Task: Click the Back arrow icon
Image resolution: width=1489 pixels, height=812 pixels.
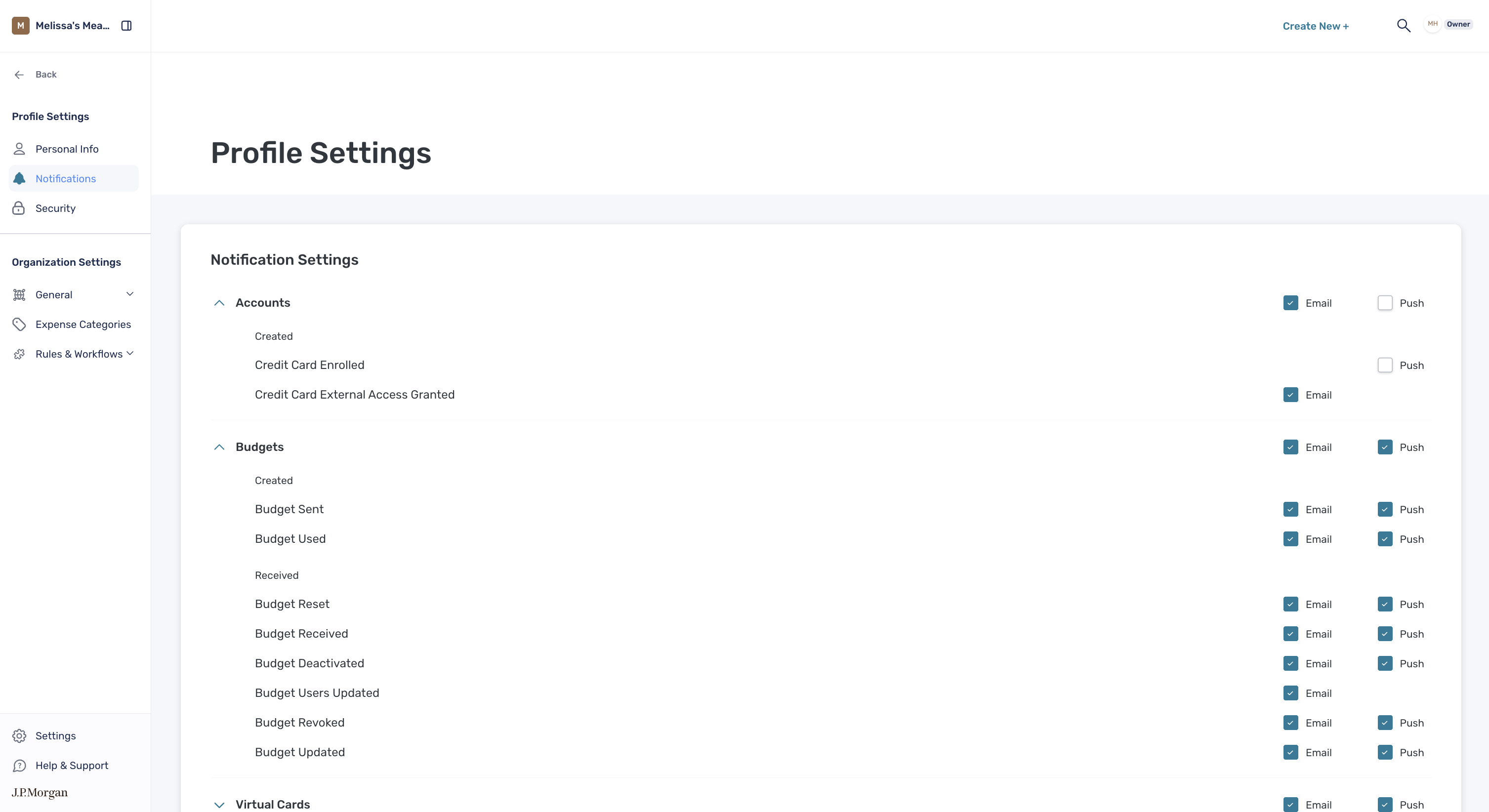Action: (x=19, y=75)
